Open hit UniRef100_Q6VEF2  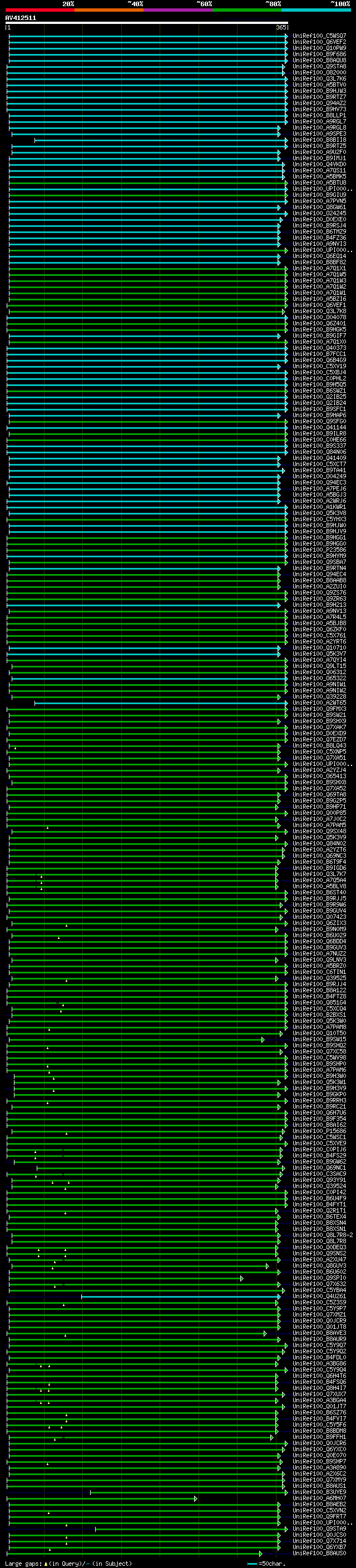[319, 42]
